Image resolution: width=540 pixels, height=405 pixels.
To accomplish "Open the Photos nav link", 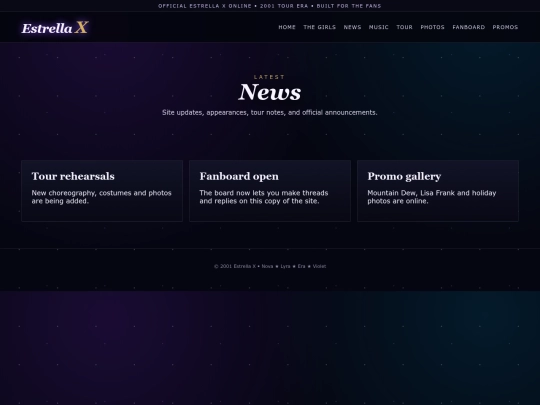I will coord(433,27).
